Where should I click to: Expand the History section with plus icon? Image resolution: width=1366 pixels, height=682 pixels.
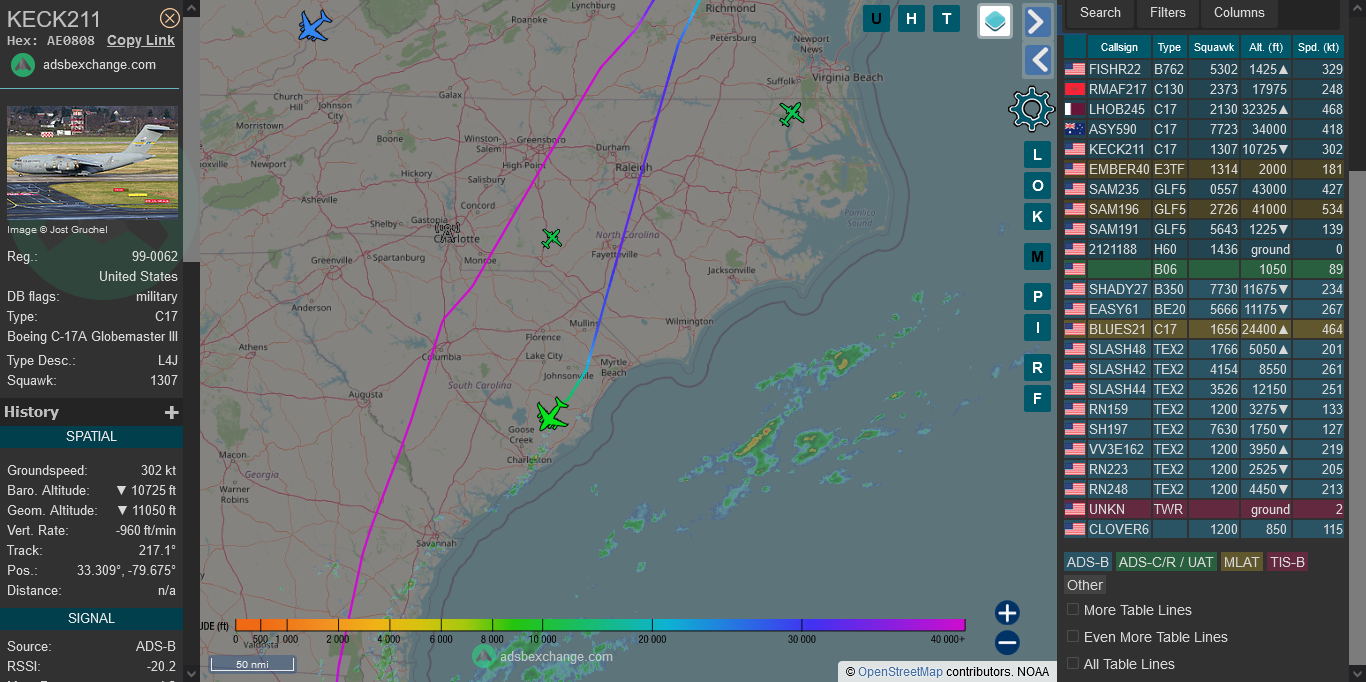point(171,413)
